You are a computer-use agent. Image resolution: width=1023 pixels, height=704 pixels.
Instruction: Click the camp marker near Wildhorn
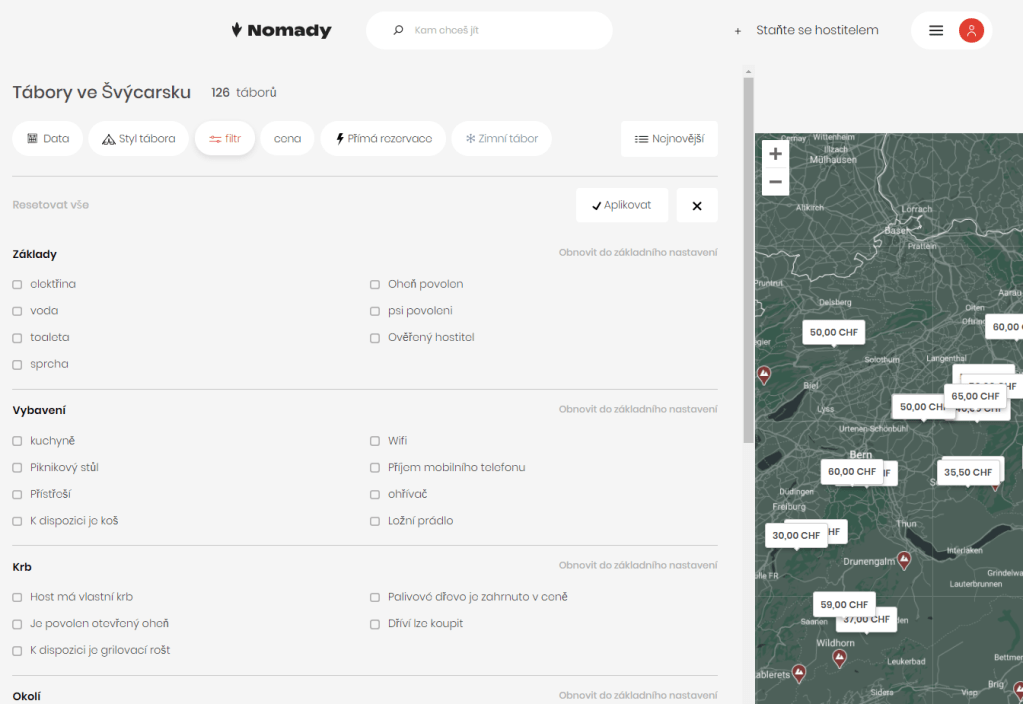pos(839,657)
